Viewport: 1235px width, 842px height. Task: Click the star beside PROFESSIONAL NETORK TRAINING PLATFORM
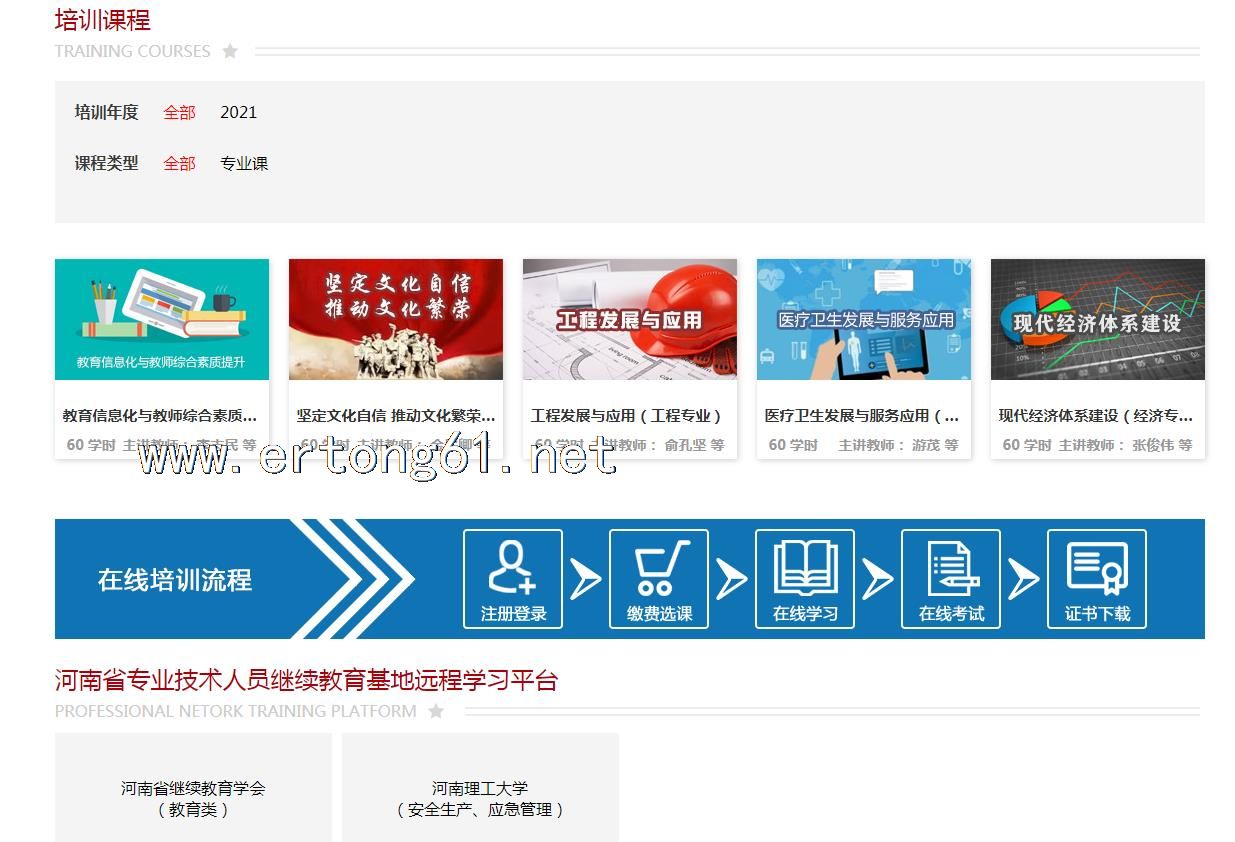click(436, 711)
